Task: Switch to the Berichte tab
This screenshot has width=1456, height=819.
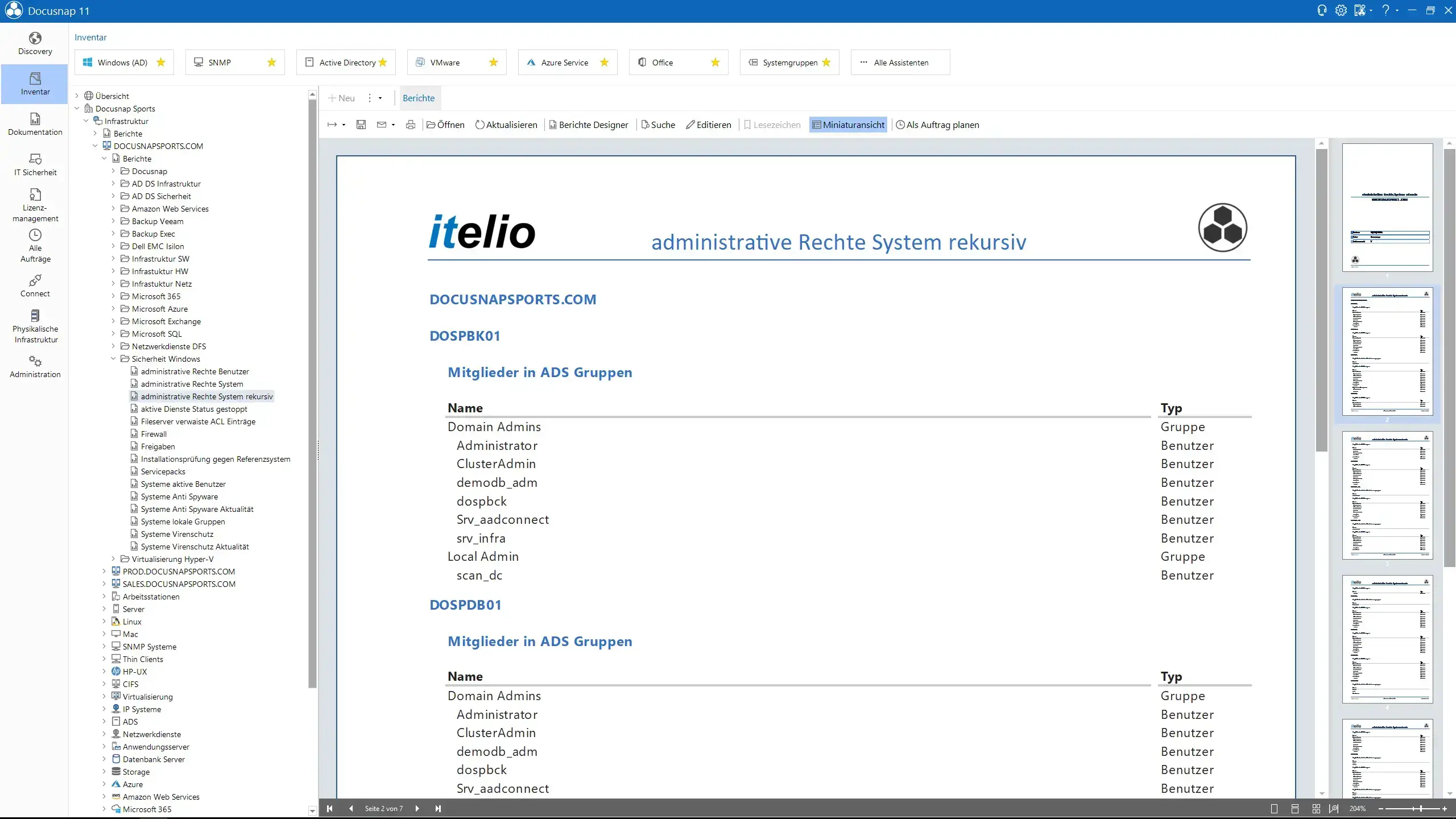Action: pos(419,98)
